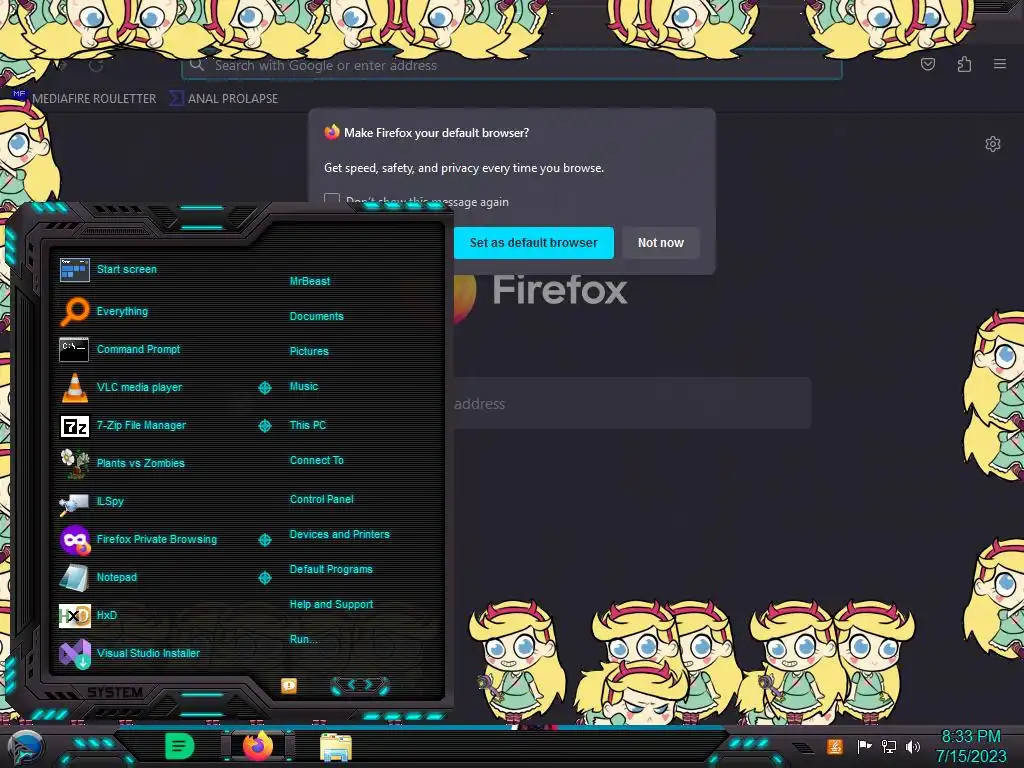
Task: Expand VLC media player jump list arrow
Action: pos(264,388)
